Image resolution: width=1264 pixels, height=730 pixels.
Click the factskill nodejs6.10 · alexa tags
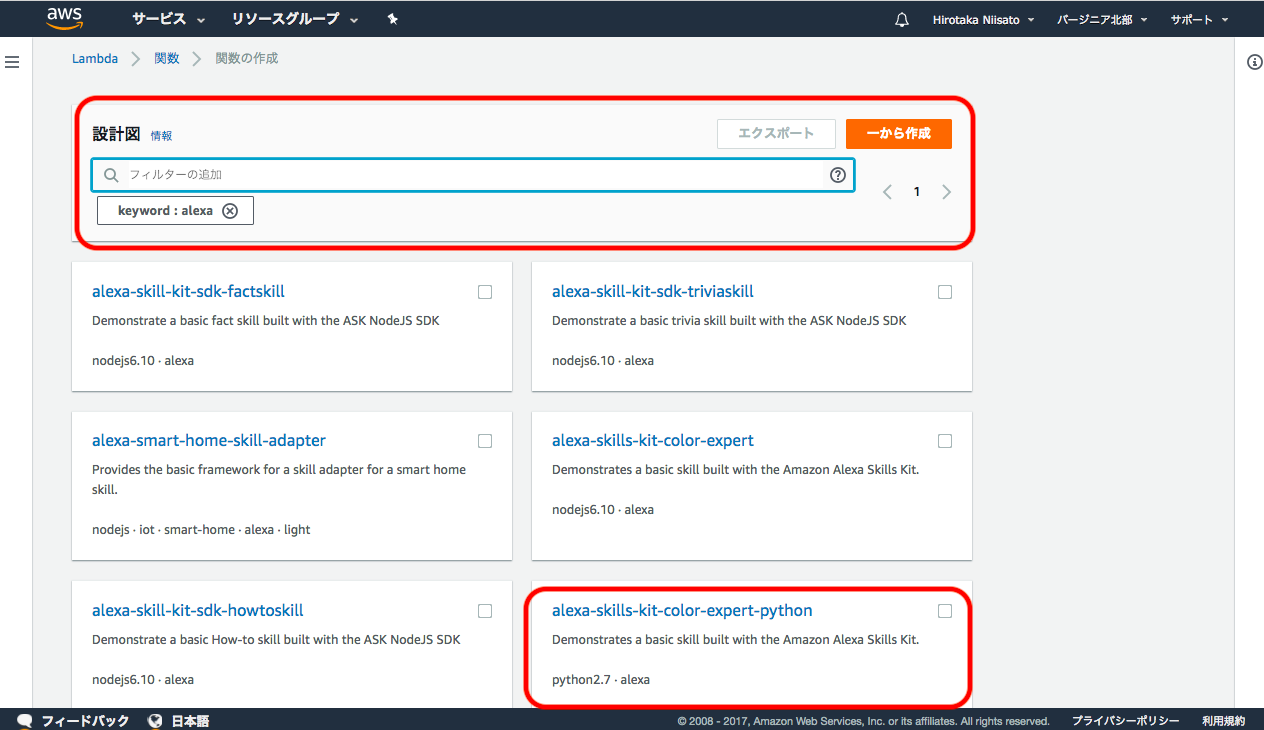[143, 361]
